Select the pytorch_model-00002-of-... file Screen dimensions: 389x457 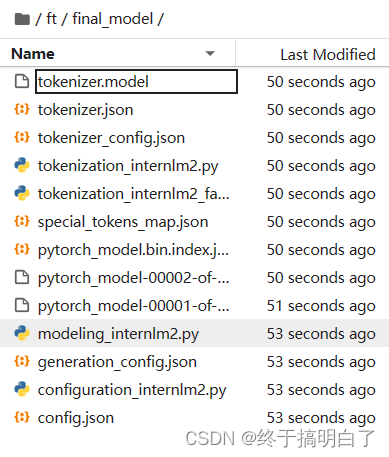(x=194, y=278)
